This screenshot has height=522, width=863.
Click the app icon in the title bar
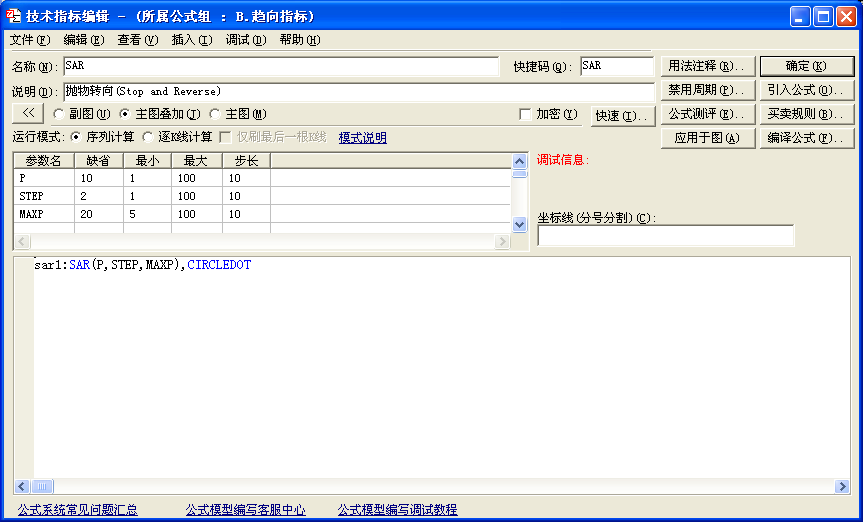[13, 15]
